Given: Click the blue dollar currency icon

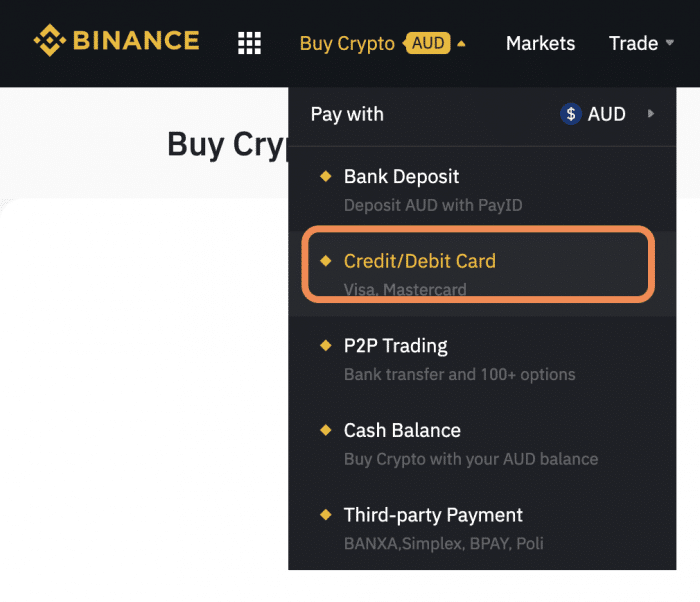Looking at the screenshot, I should coord(571,114).
